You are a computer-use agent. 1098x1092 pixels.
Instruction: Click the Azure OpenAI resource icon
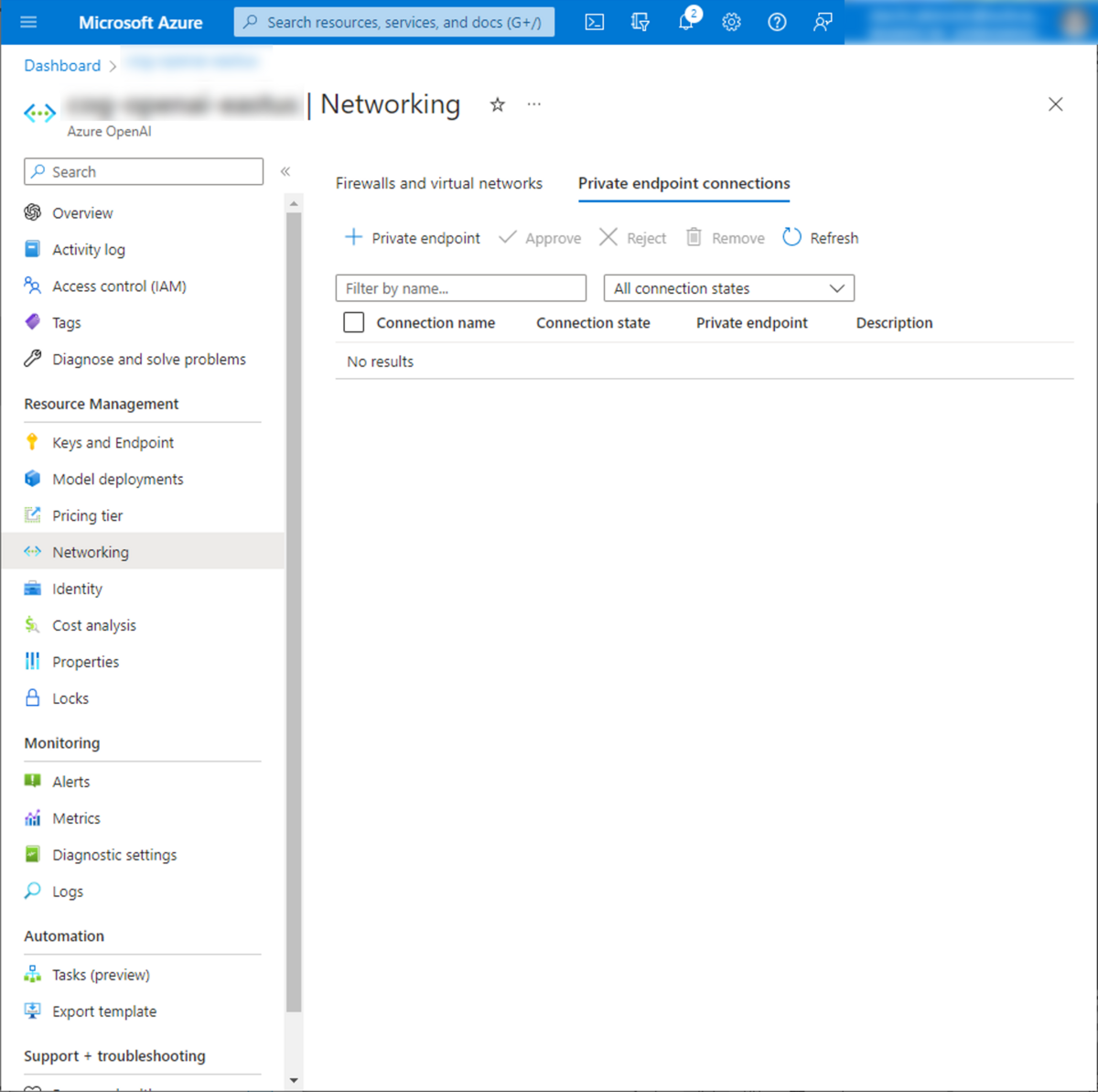[x=40, y=114]
